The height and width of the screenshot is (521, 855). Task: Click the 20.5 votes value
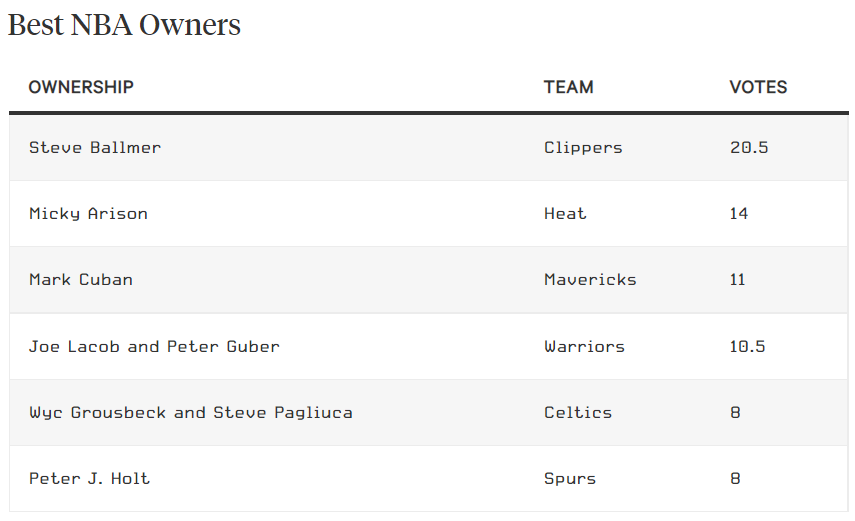pyautogui.click(x=749, y=147)
